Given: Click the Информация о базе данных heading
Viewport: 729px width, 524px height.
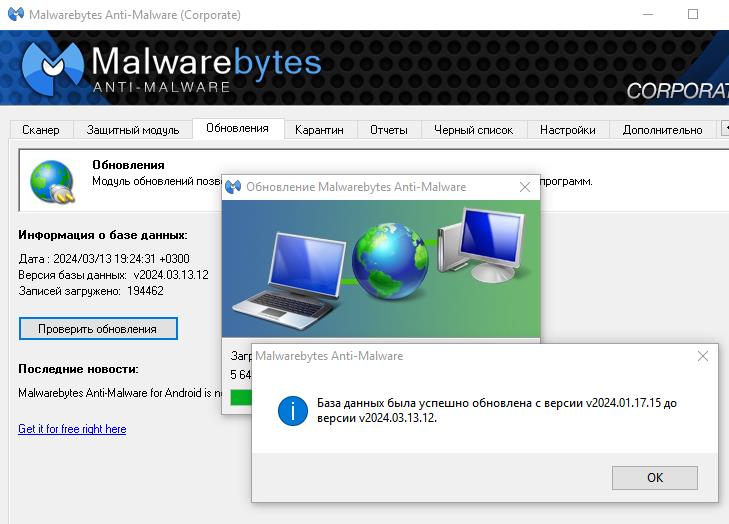Looking at the screenshot, I should (103, 235).
